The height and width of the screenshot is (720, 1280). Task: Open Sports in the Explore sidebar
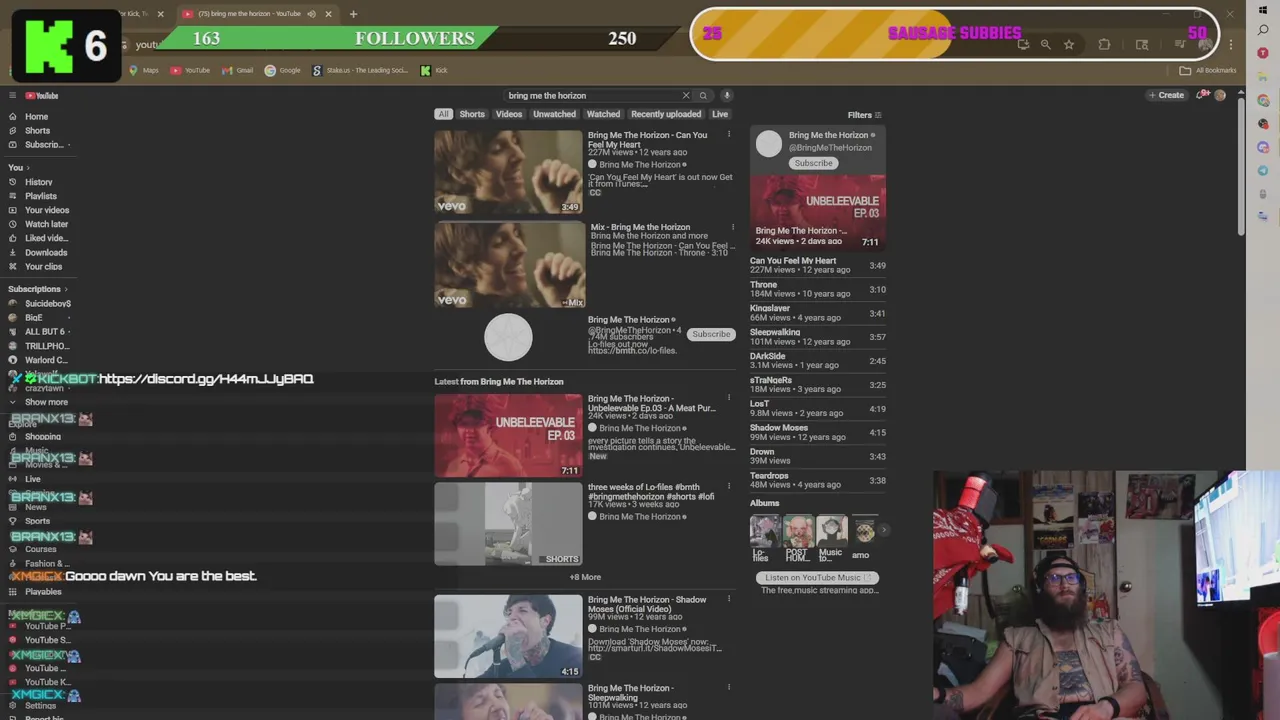click(x=37, y=521)
